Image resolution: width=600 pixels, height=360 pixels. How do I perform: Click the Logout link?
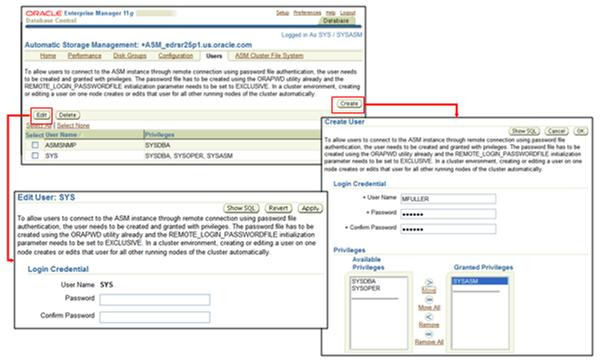click(x=347, y=13)
